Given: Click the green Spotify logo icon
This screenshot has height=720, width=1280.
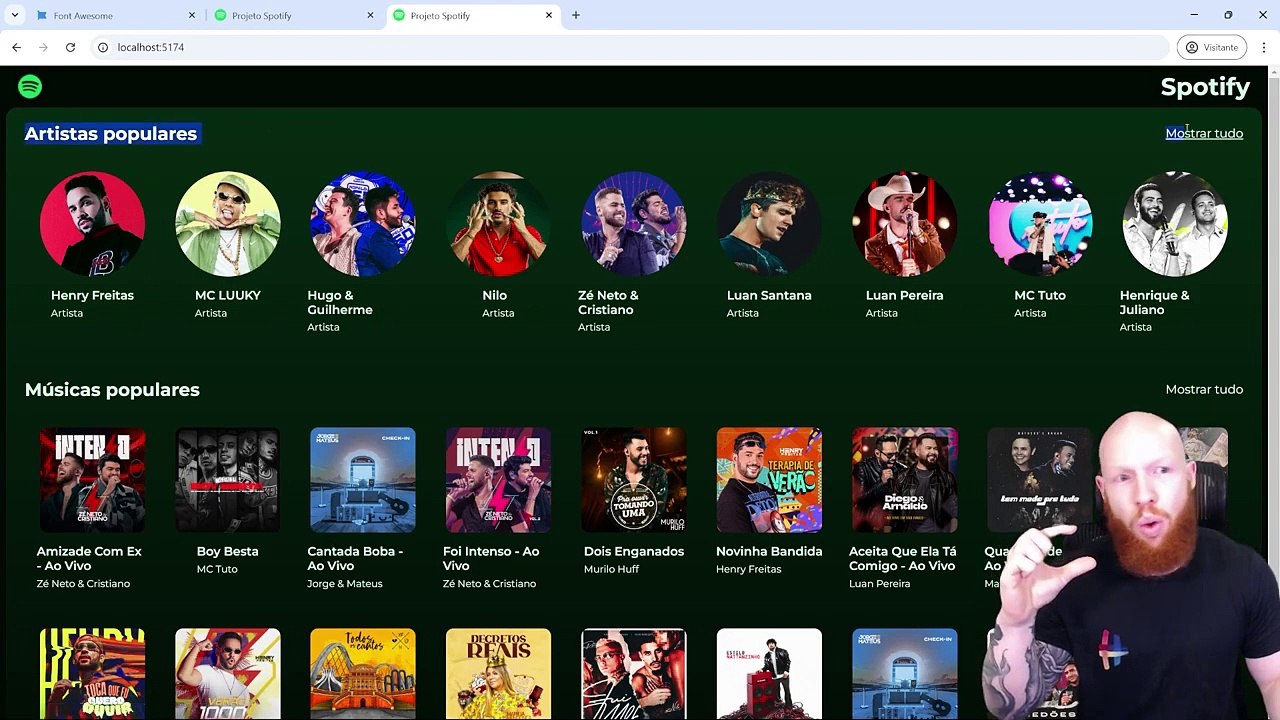Looking at the screenshot, I should pyautogui.click(x=30, y=87).
